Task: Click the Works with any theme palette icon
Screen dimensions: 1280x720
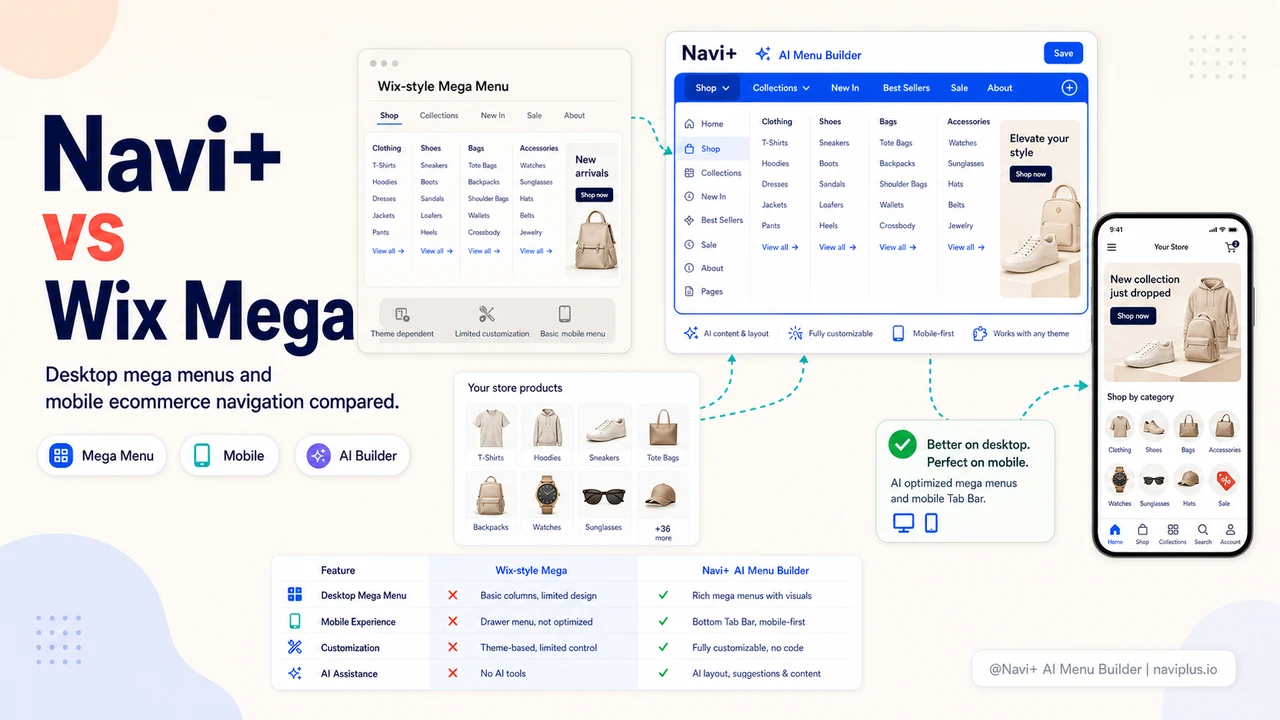Action: pyautogui.click(x=980, y=333)
